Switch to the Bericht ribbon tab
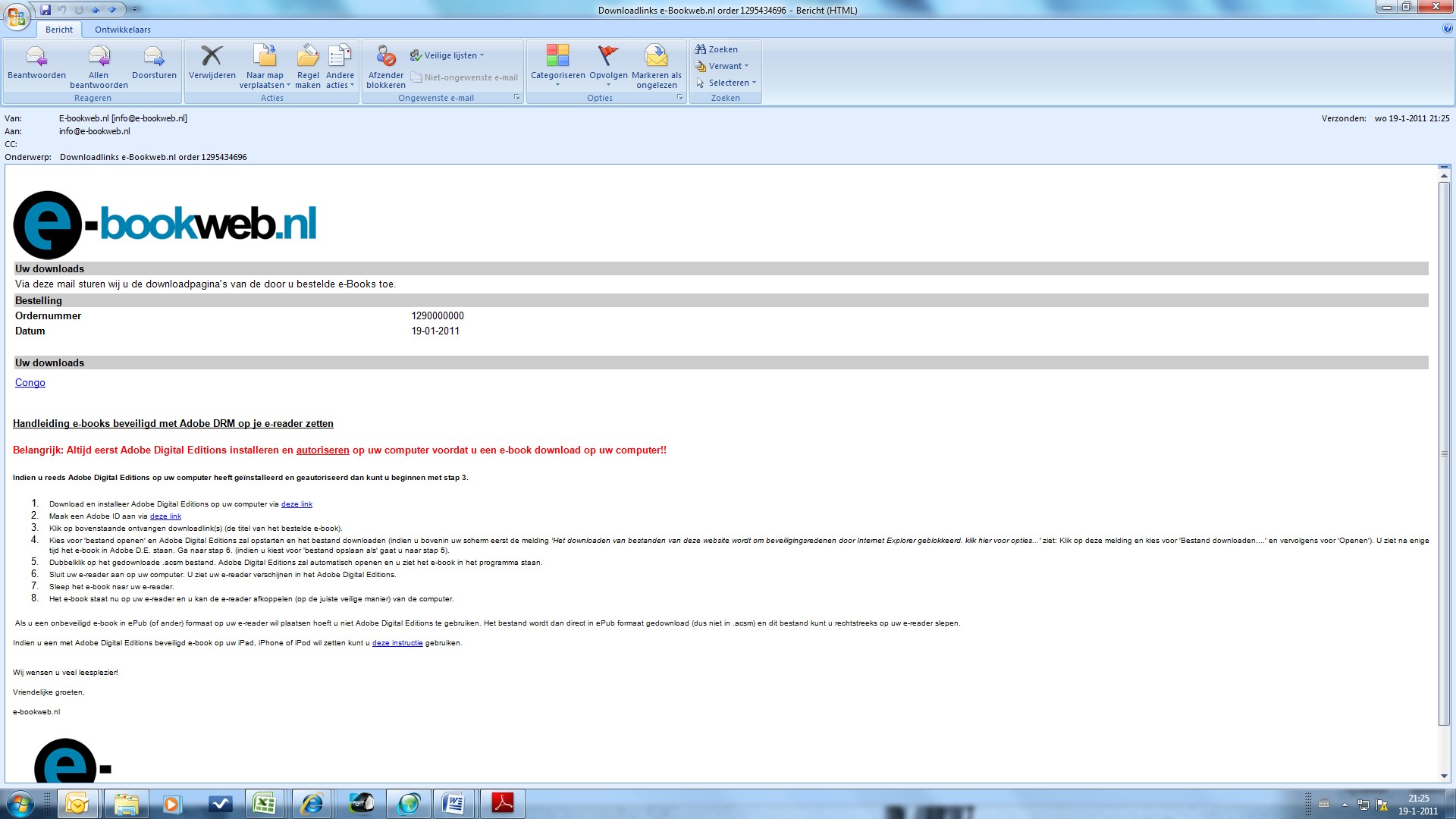Image resolution: width=1456 pixels, height=819 pixels. point(59,30)
